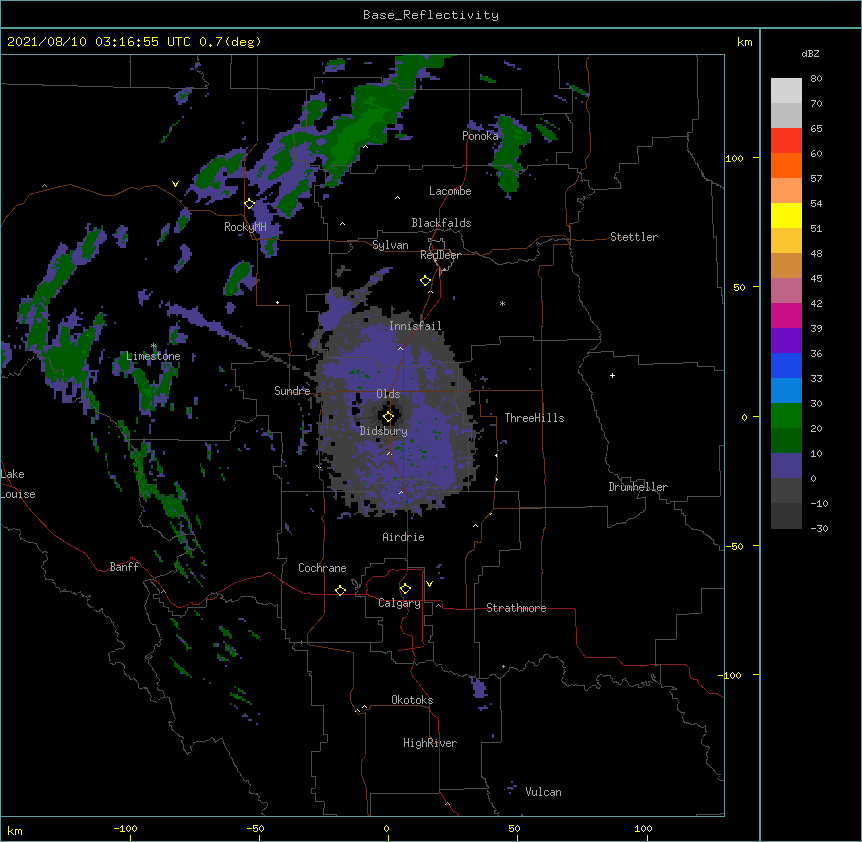The image size is (862, 842).
Task: Click the Innisfail label
Action: 415,326
